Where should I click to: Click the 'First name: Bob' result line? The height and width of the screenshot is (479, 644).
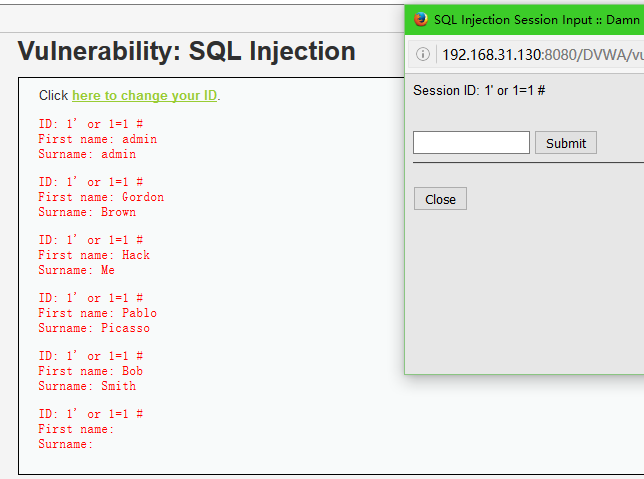pos(91,371)
